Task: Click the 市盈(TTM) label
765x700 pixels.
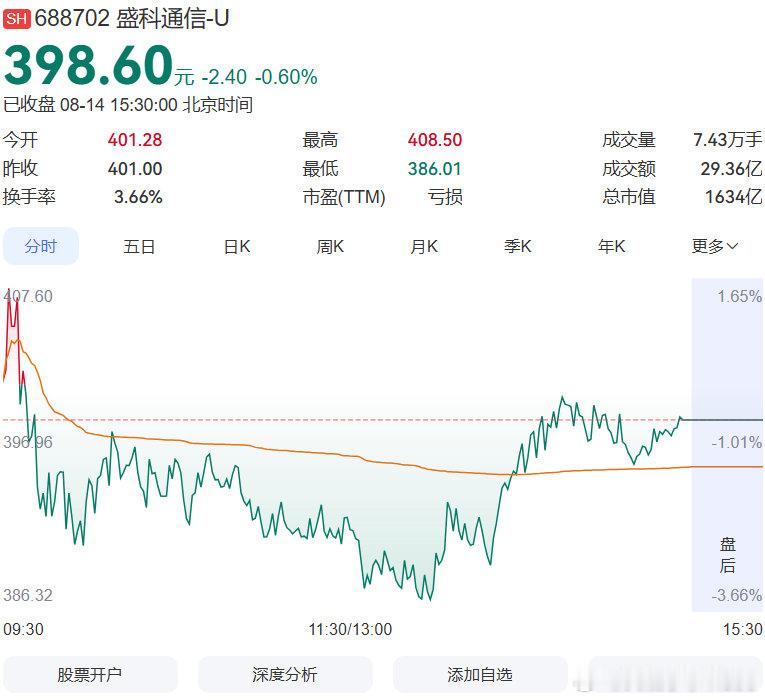Action: coord(344,197)
